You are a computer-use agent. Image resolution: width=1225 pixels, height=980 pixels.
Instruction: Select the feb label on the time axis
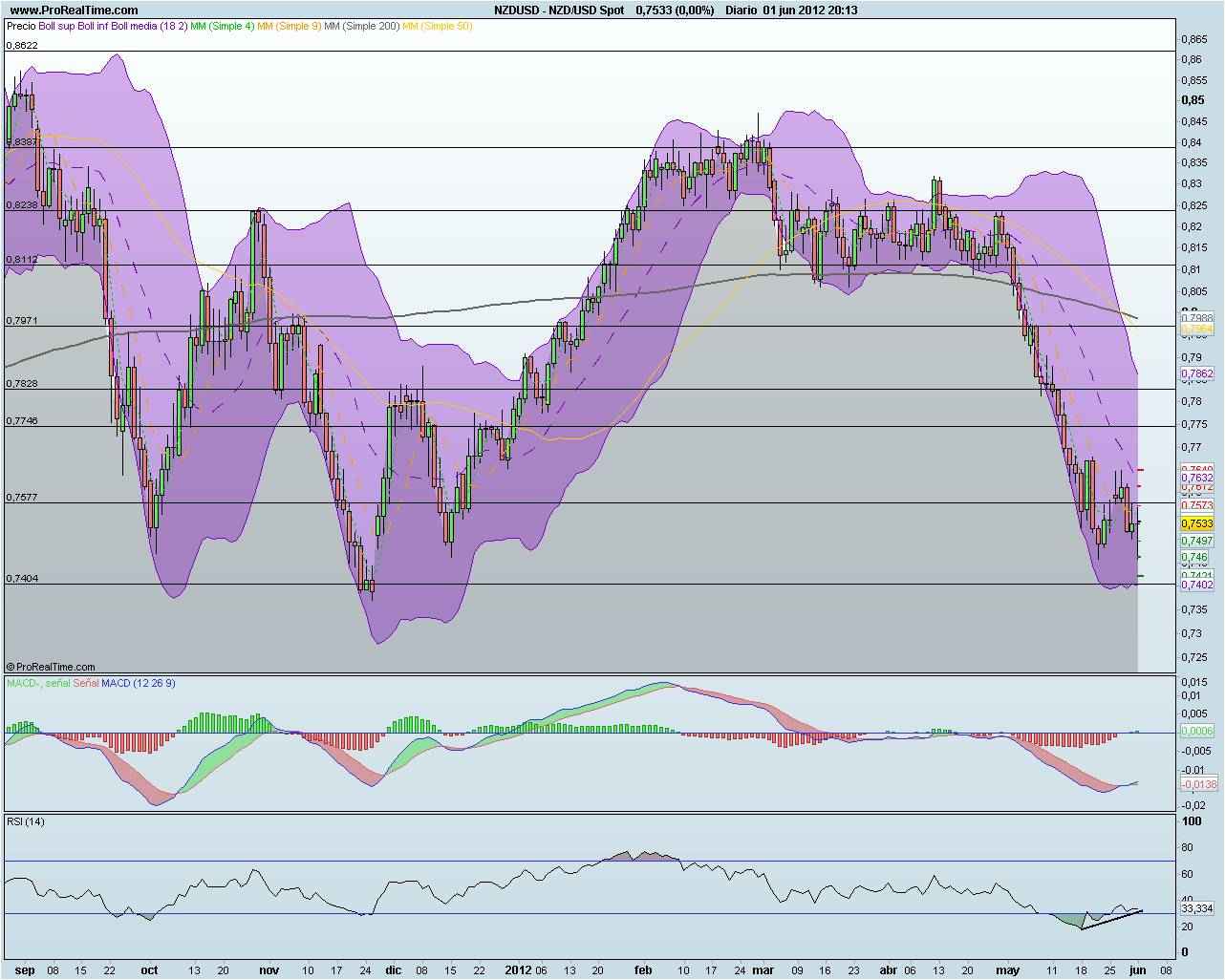click(x=643, y=969)
